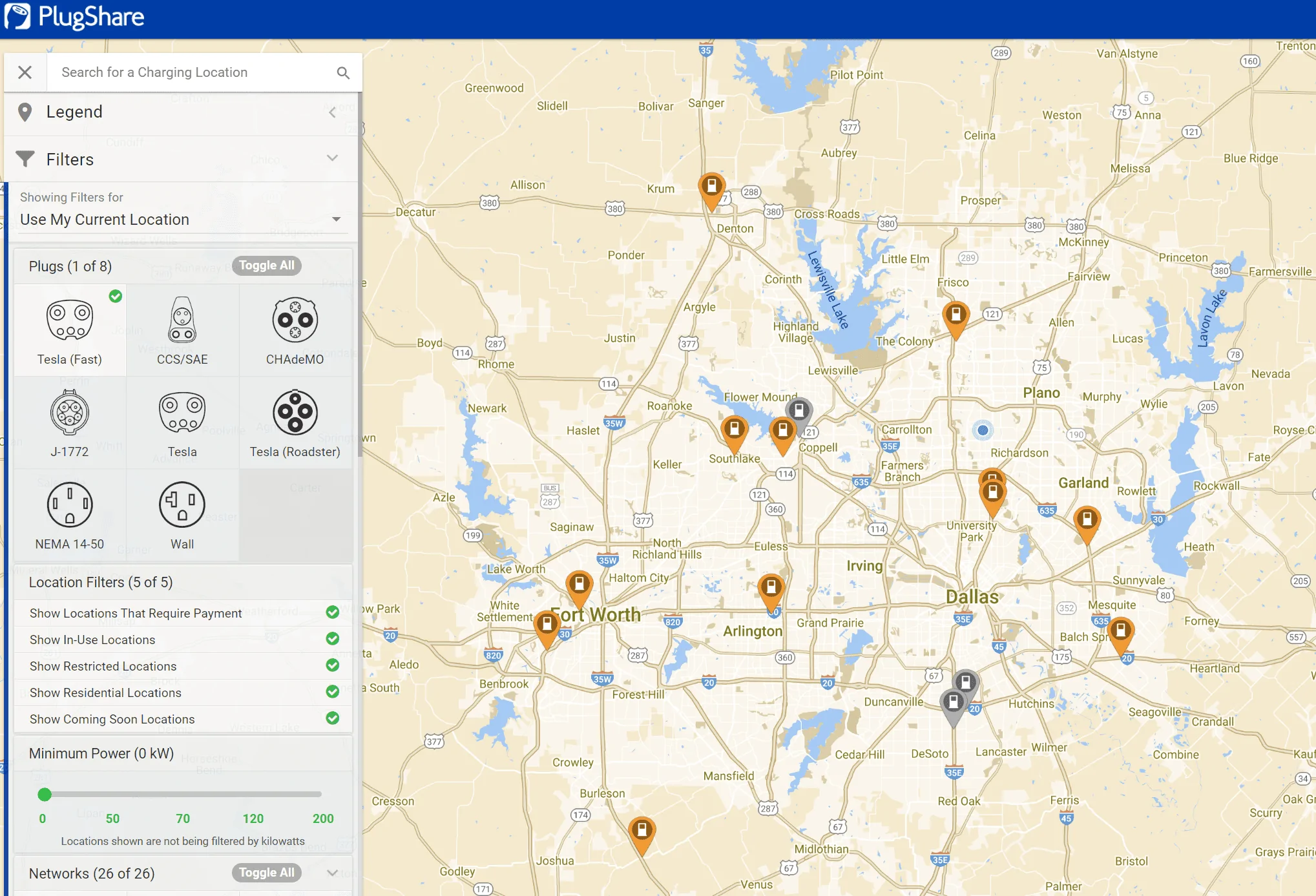Viewport: 1316px width, 896px height.
Task: Click the blue current location dot
Action: coord(983,430)
